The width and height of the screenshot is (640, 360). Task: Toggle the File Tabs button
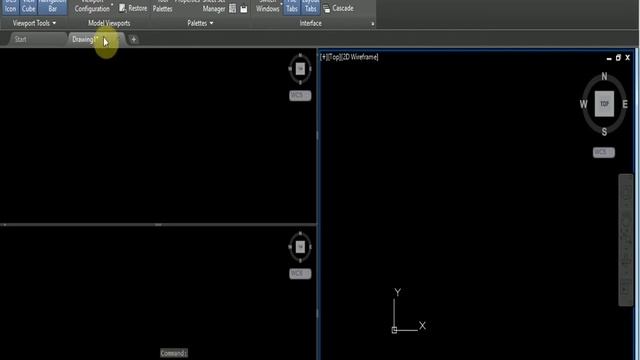(x=291, y=7)
